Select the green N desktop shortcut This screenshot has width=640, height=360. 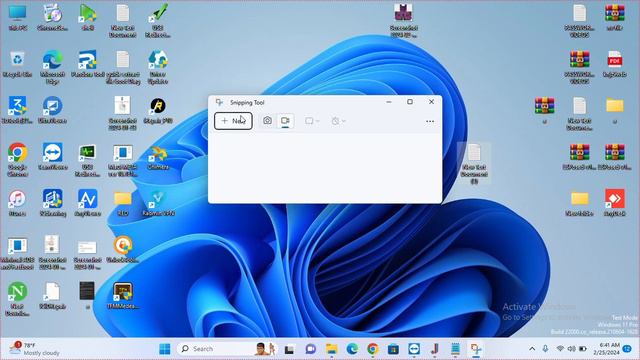18,299
